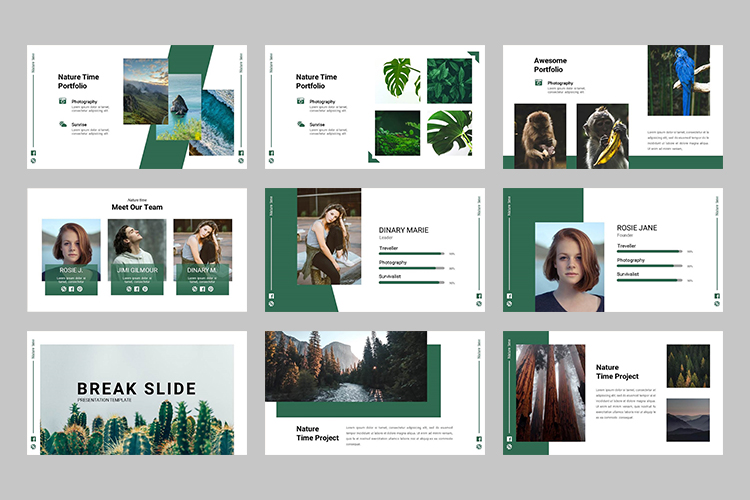Click cloud icon beside Sunrise on leaf portfolio slide

(300, 124)
